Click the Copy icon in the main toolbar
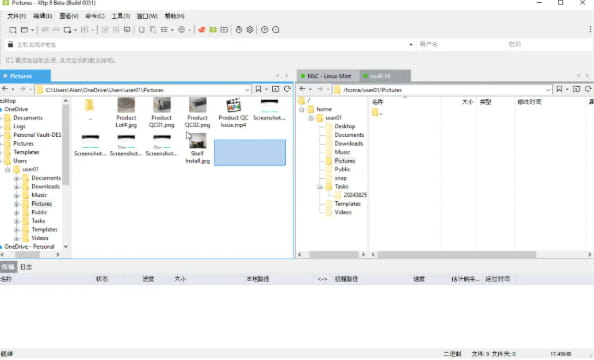594x360 pixels. click(141, 30)
